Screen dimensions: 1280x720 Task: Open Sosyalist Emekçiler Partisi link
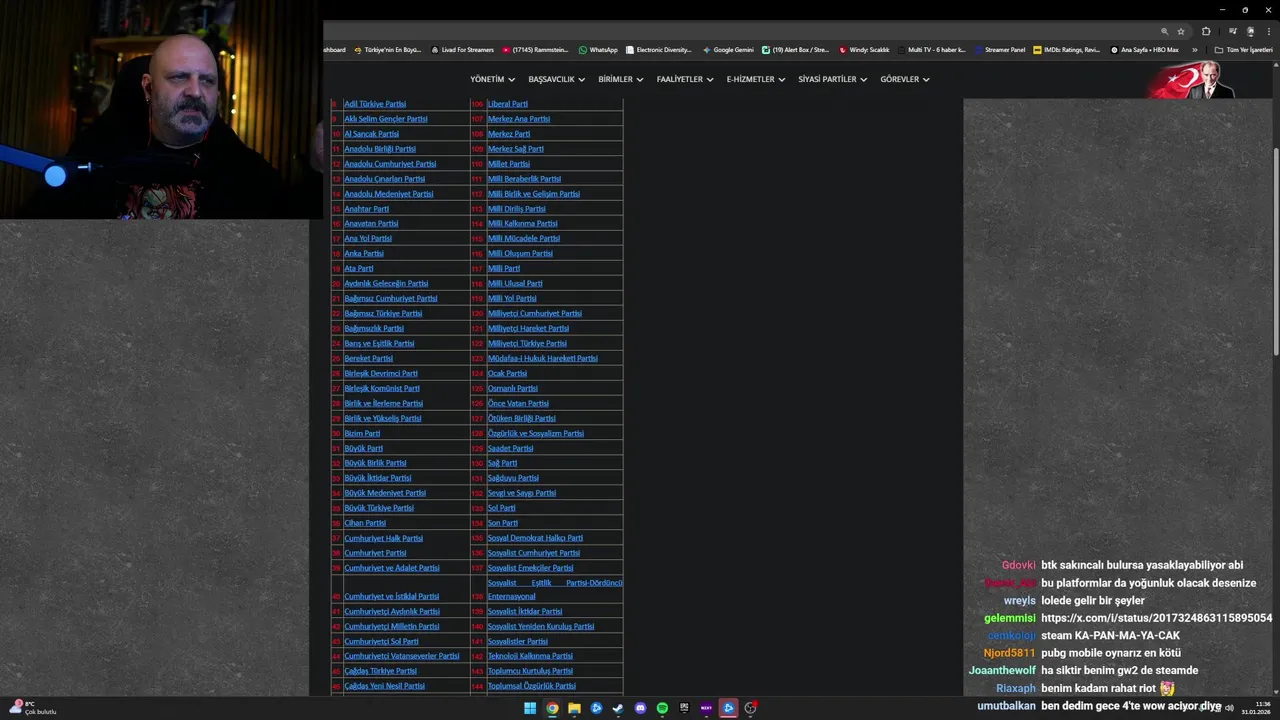click(x=530, y=568)
